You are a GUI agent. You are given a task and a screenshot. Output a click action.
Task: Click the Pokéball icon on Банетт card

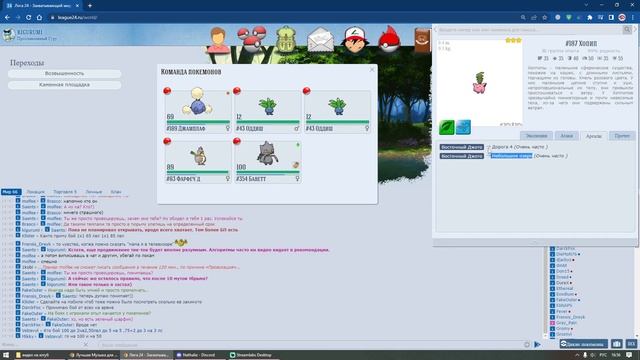click(x=237, y=141)
